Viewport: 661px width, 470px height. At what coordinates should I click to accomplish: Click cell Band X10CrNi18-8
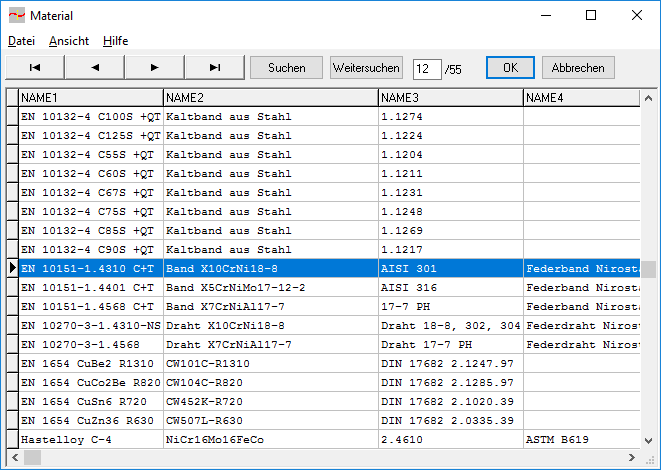click(271, 268)
